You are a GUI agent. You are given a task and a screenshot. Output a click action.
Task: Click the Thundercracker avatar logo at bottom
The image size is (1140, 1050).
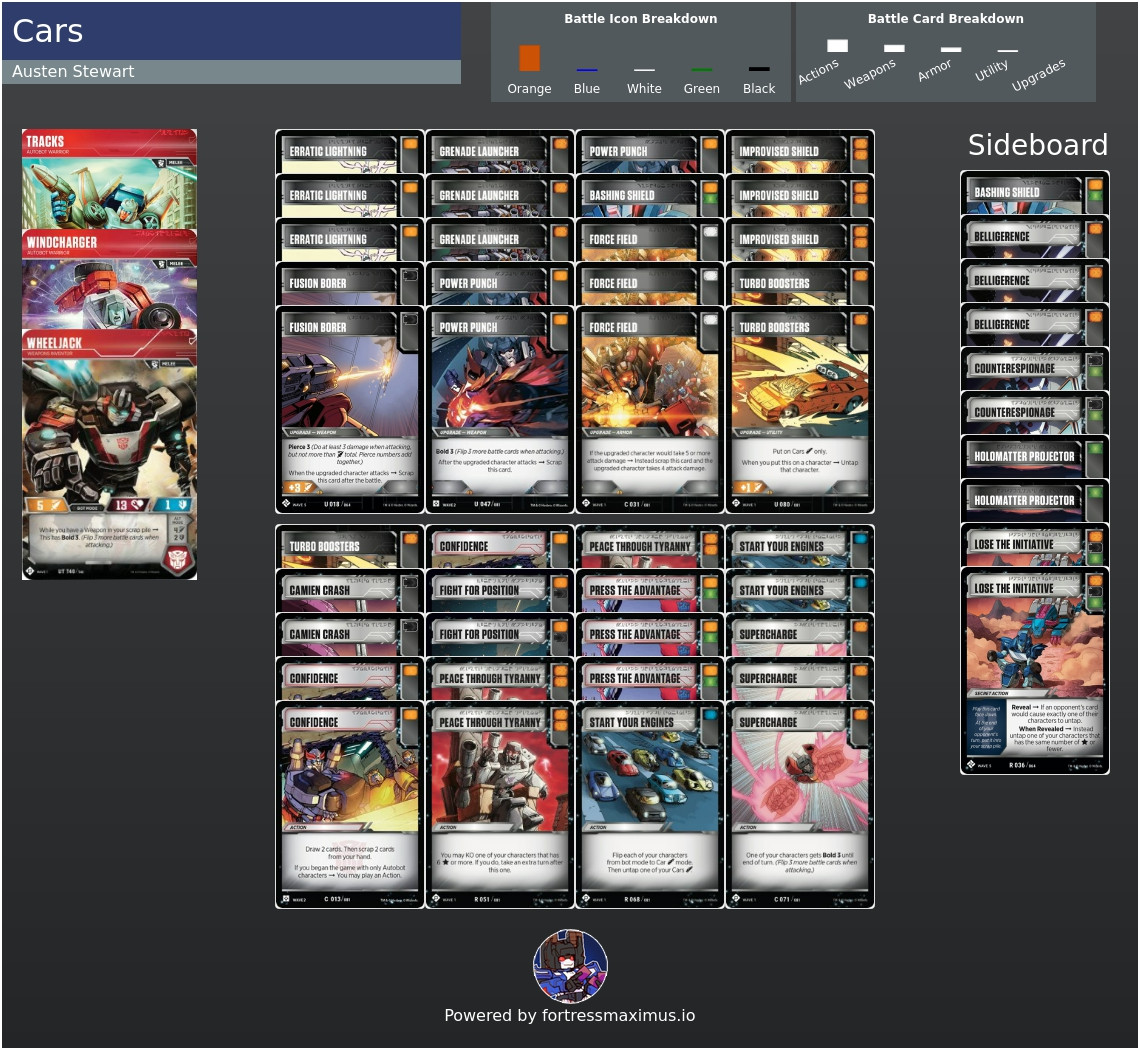point(571,966)
